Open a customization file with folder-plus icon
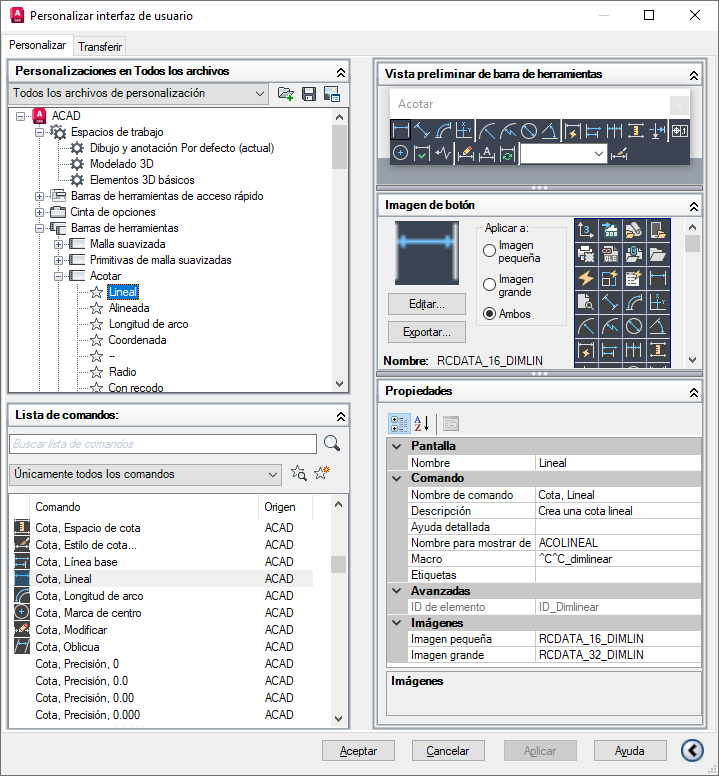 [286, 94]
